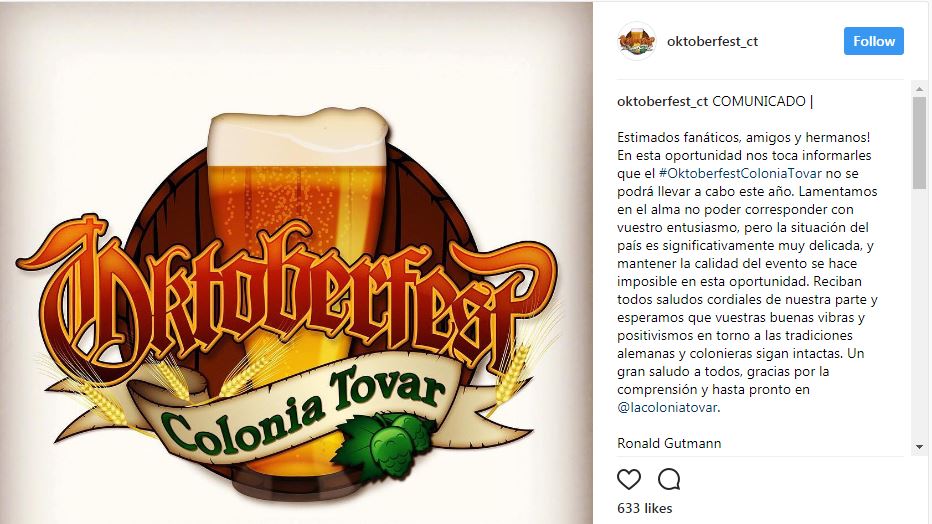Click the COMUNICADO caption heading
Screen dimensions: 932x524
(x=758, y=102)
